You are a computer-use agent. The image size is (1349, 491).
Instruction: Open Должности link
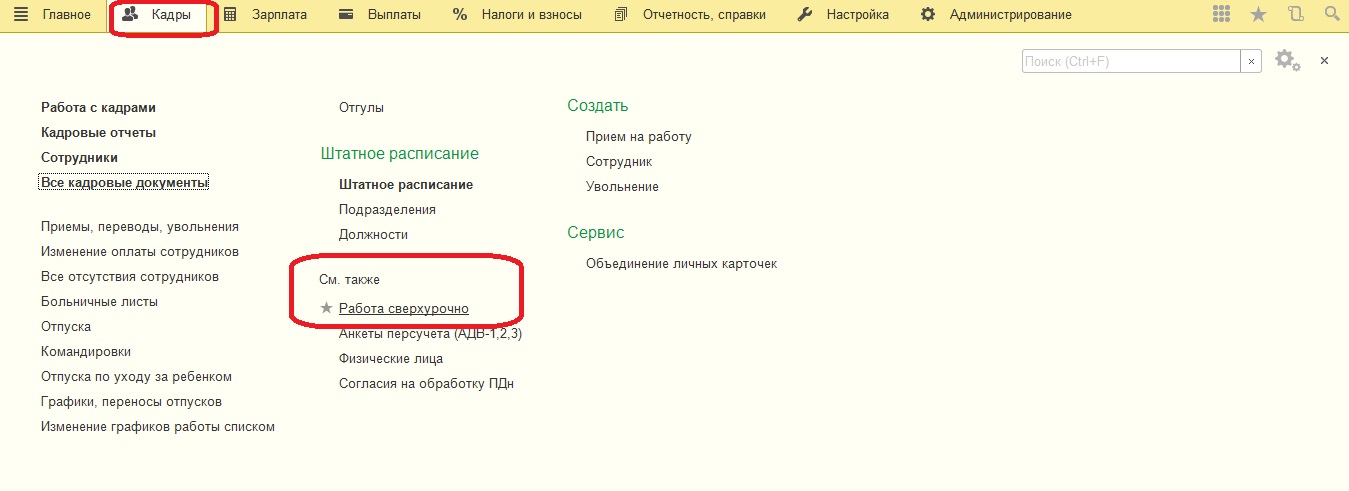(x=373, y=235)
